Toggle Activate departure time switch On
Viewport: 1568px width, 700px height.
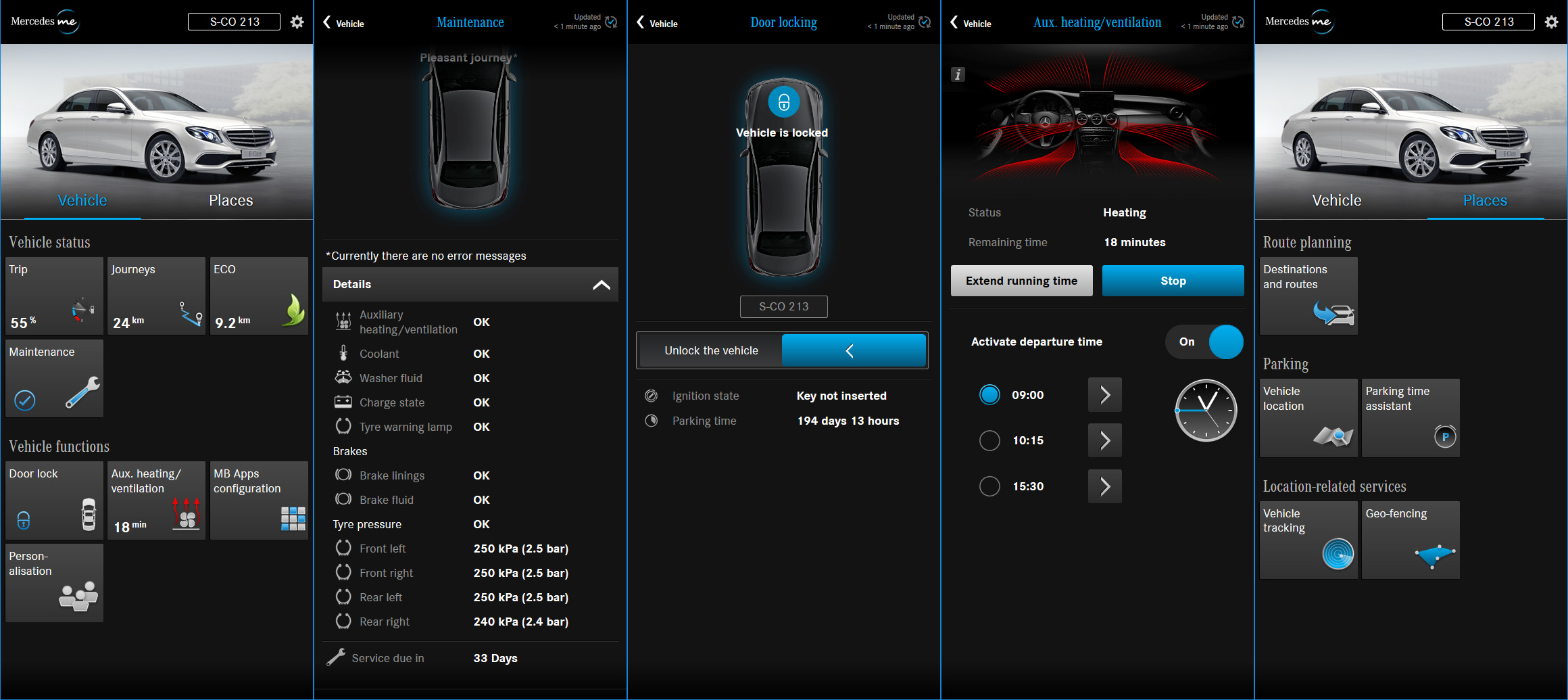(1204, 342)
